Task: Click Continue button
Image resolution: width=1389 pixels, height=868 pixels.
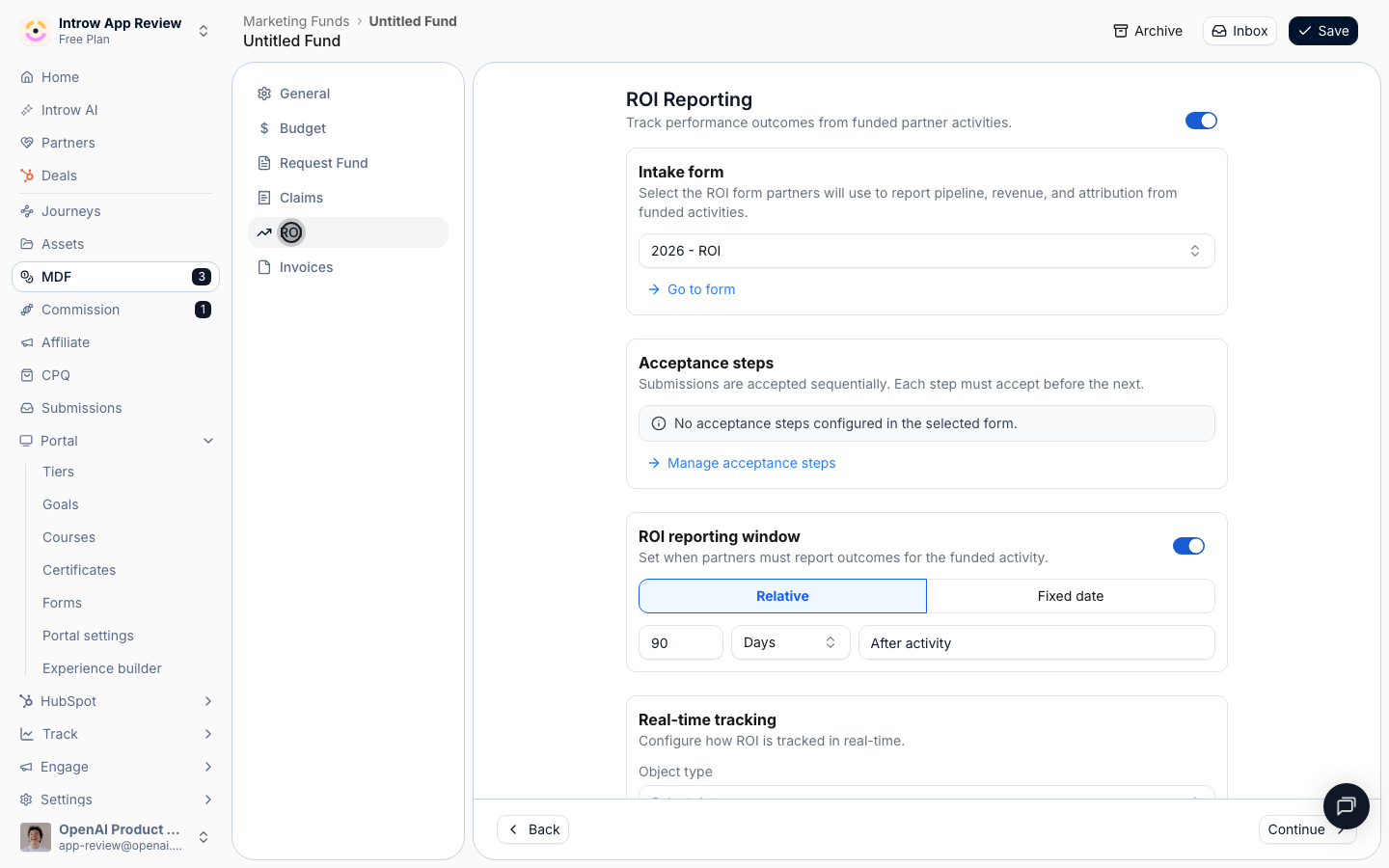Action: tap(1307, 829)
